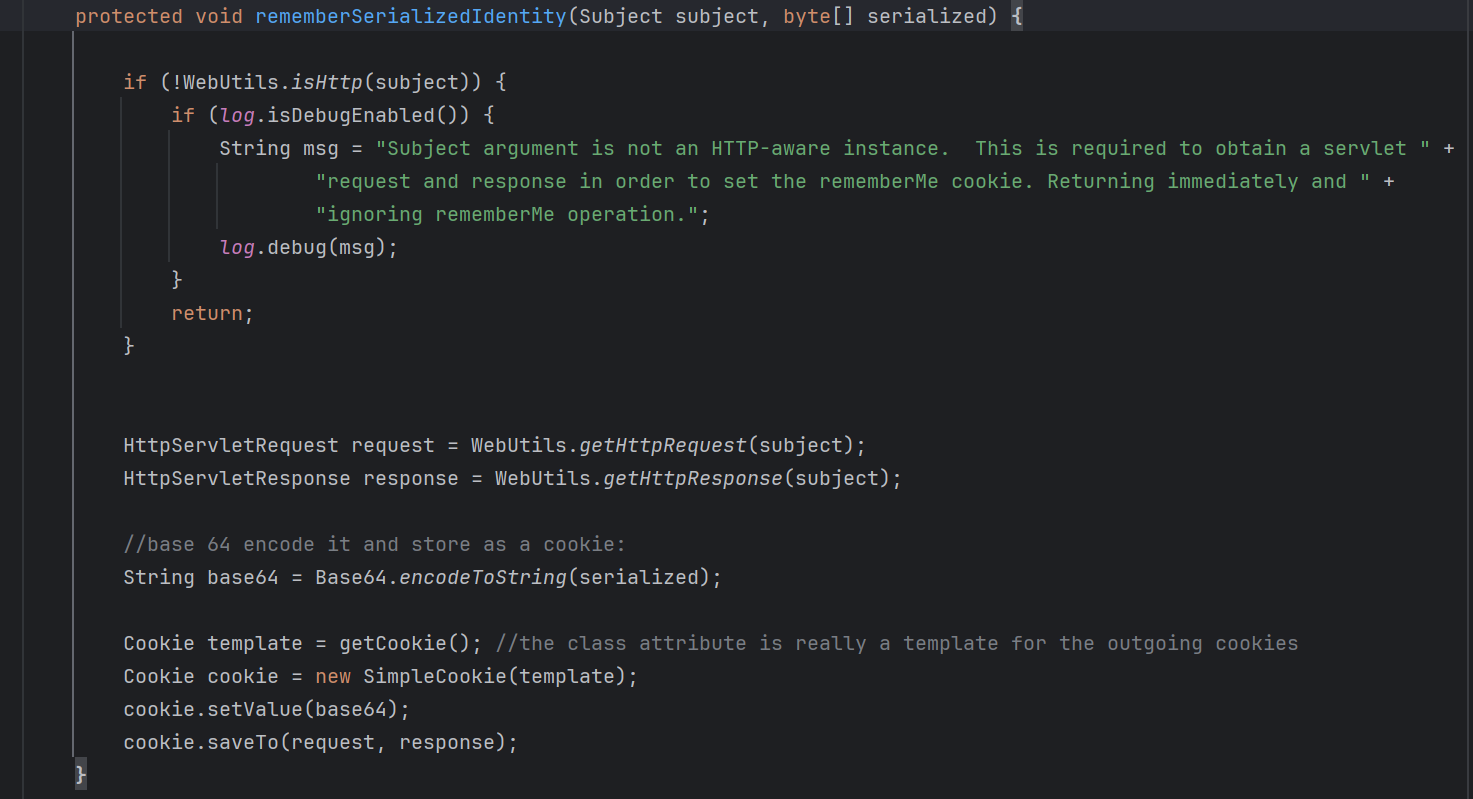This screenshot has height=799, width=1473.
Task: Click the 'class attribute is really a template' comment
Action: (x=897, y=643)
